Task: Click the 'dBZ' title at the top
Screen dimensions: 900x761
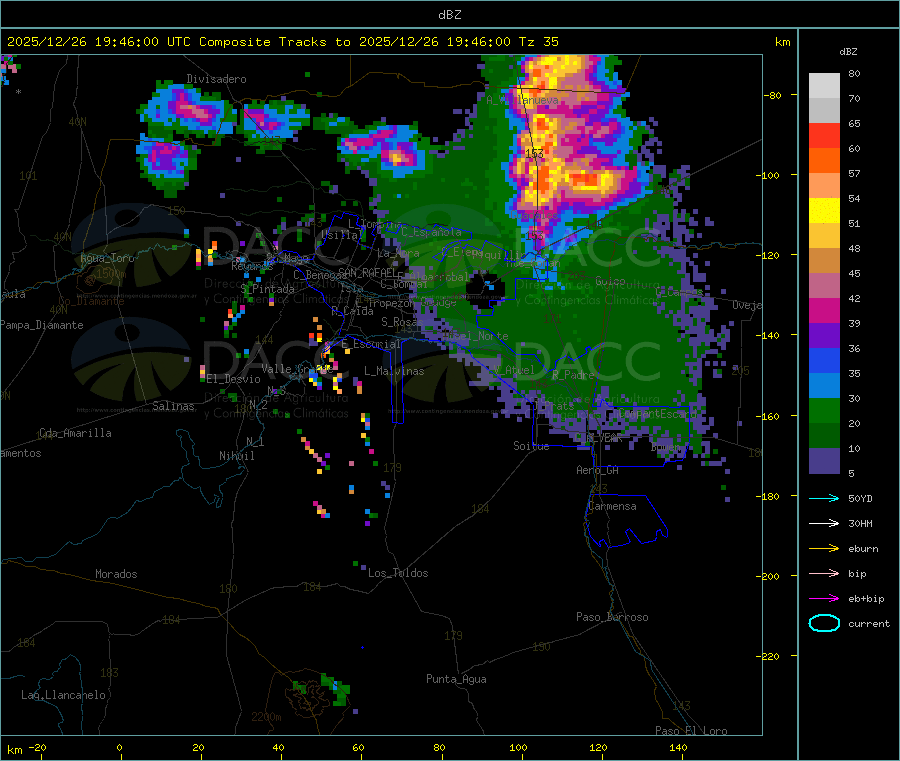Action: coord(449,15)
